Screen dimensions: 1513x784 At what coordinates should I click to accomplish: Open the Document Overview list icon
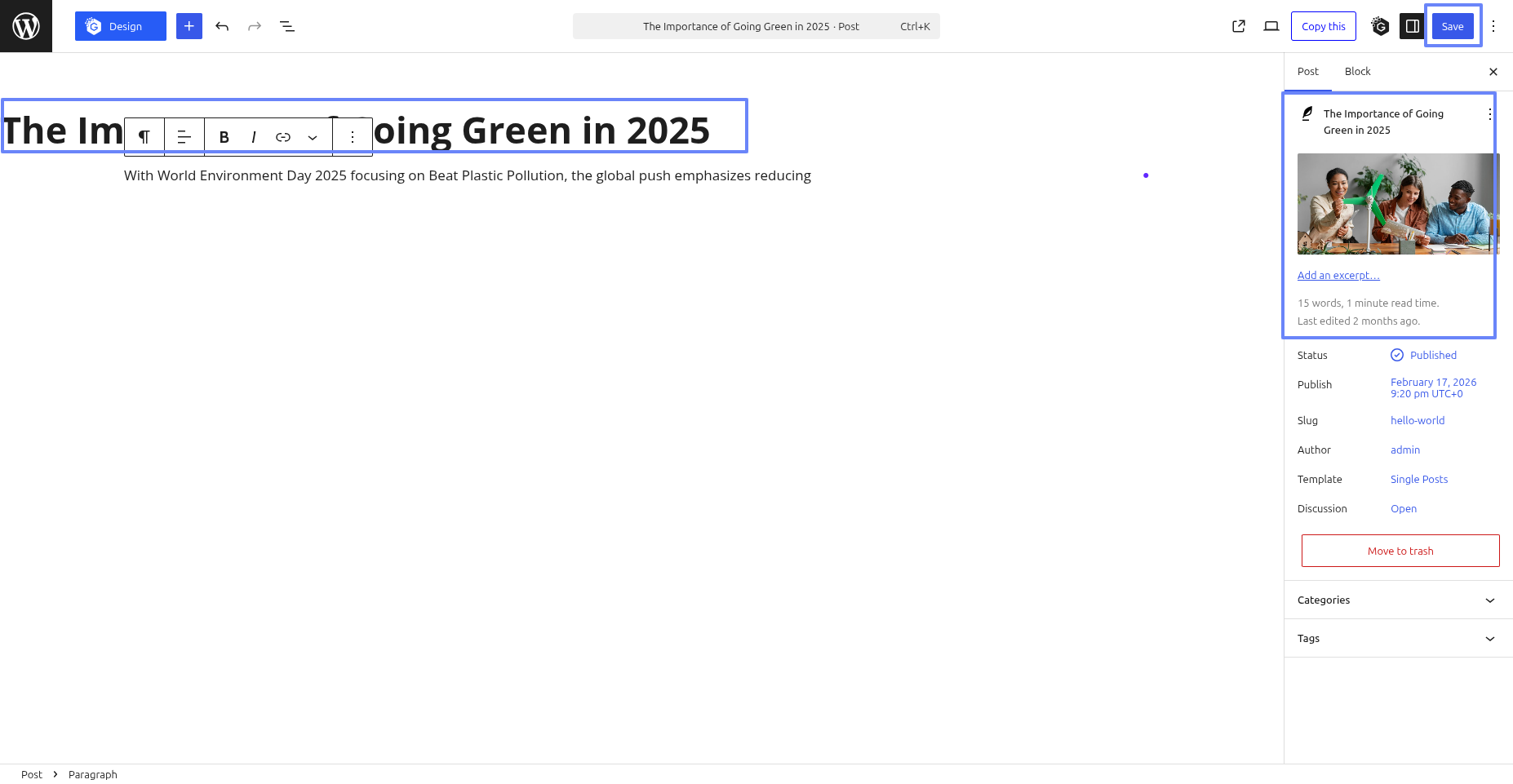pos(287,26)
